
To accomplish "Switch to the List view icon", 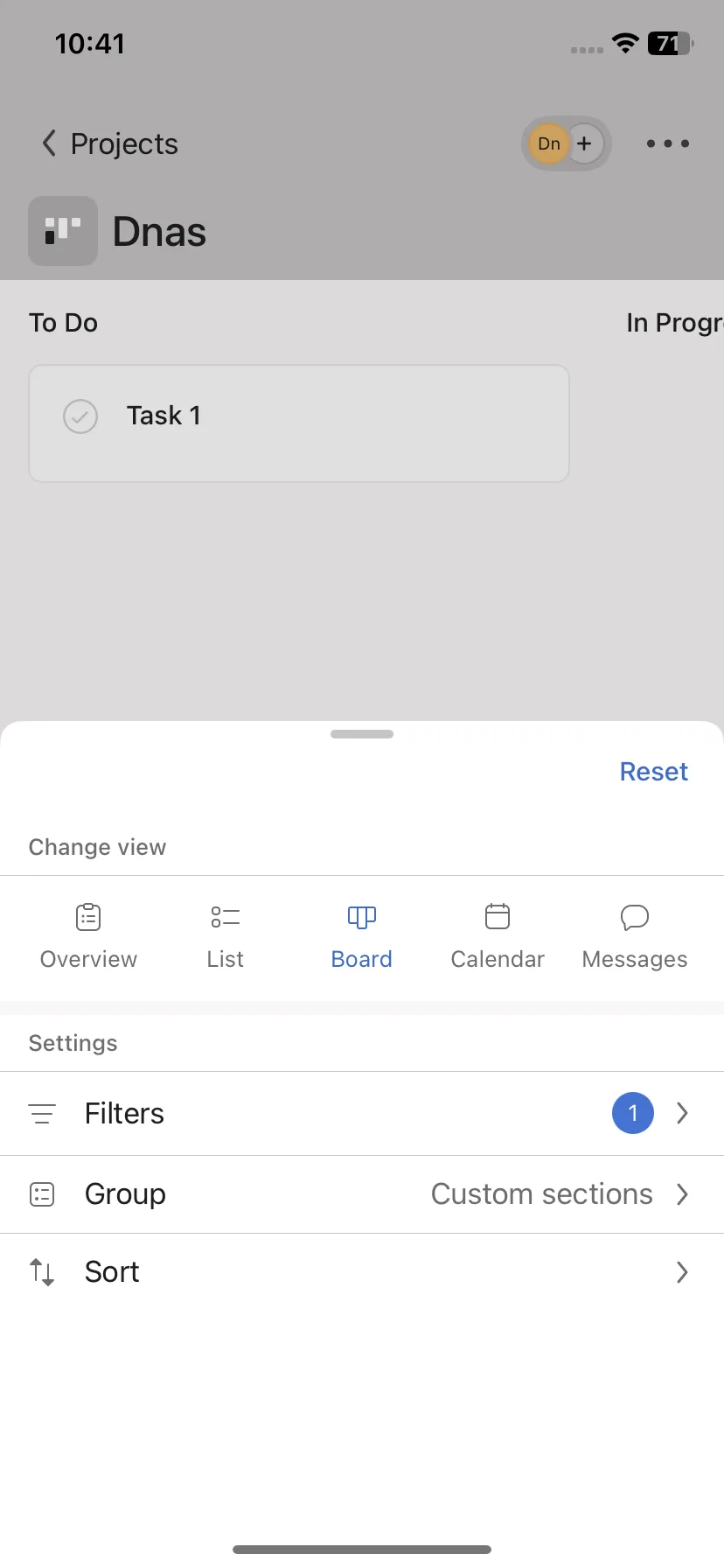I will point(225,917).
